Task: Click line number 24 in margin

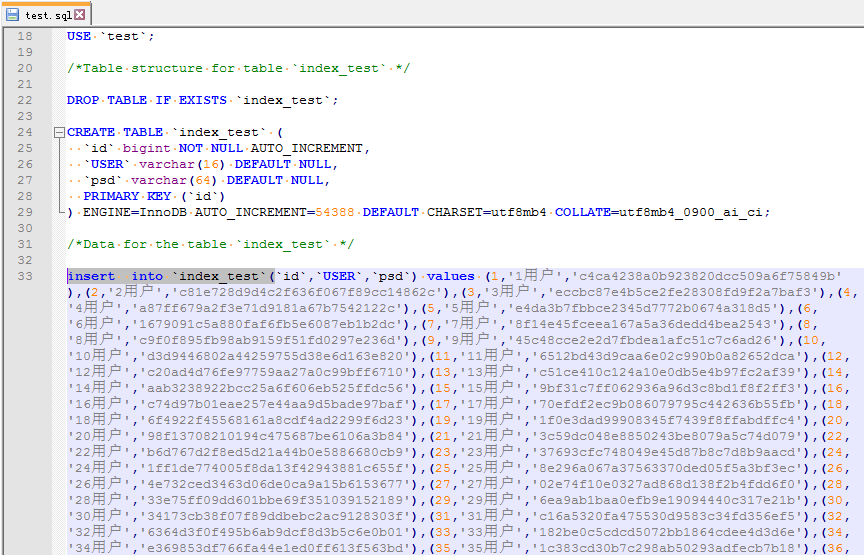Action: click(25, 132)
